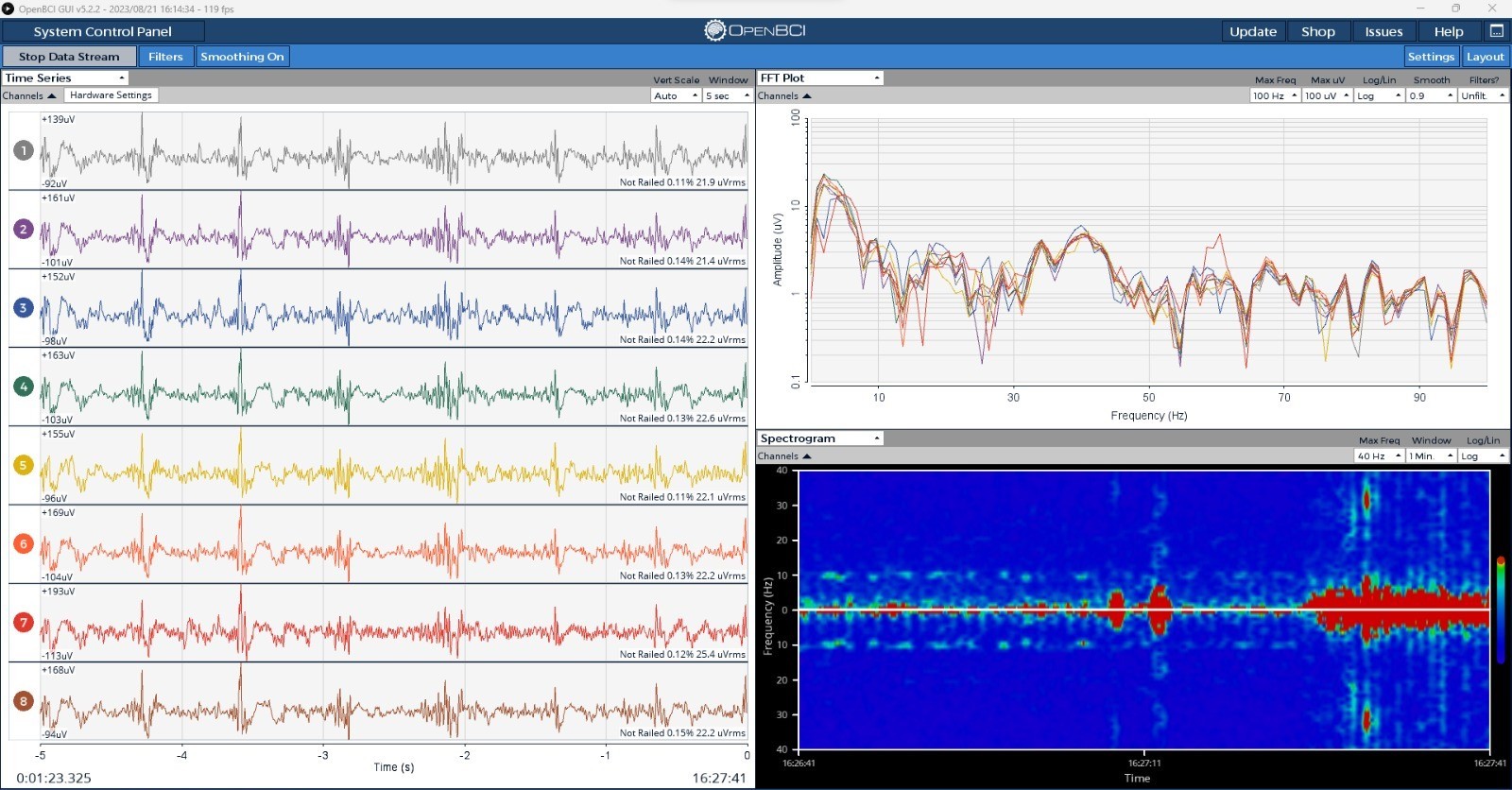
Task: Click the FFT plot graph area
Action: tap(1148, 251)
